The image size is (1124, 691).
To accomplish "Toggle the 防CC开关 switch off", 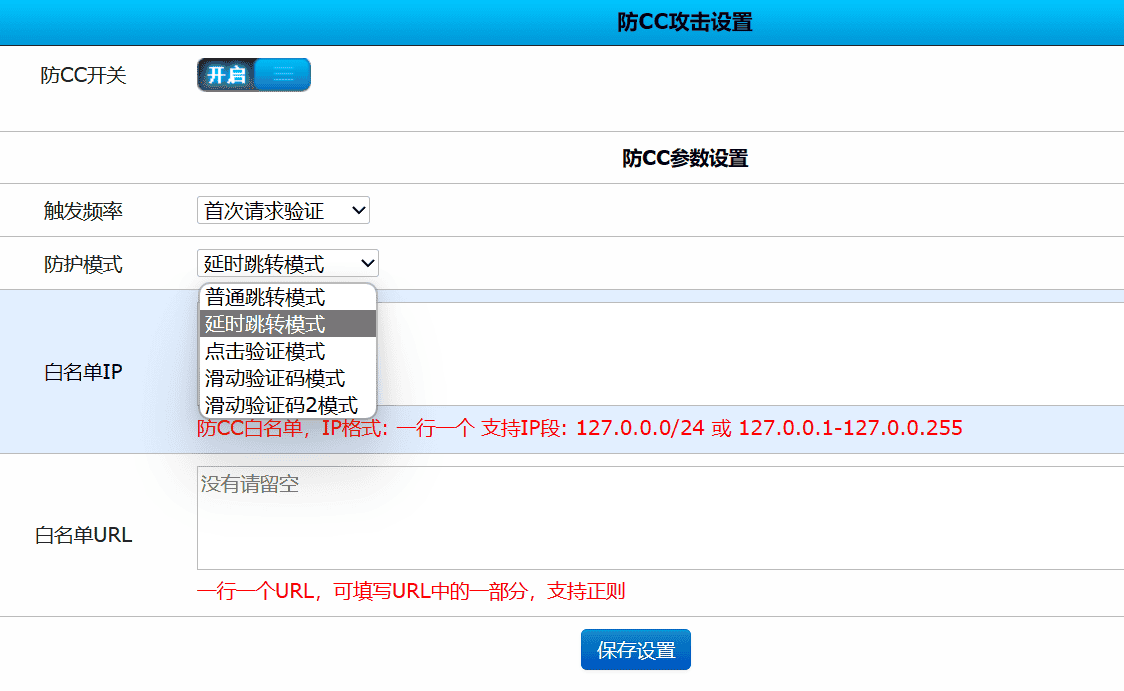I will coord(253,74).
